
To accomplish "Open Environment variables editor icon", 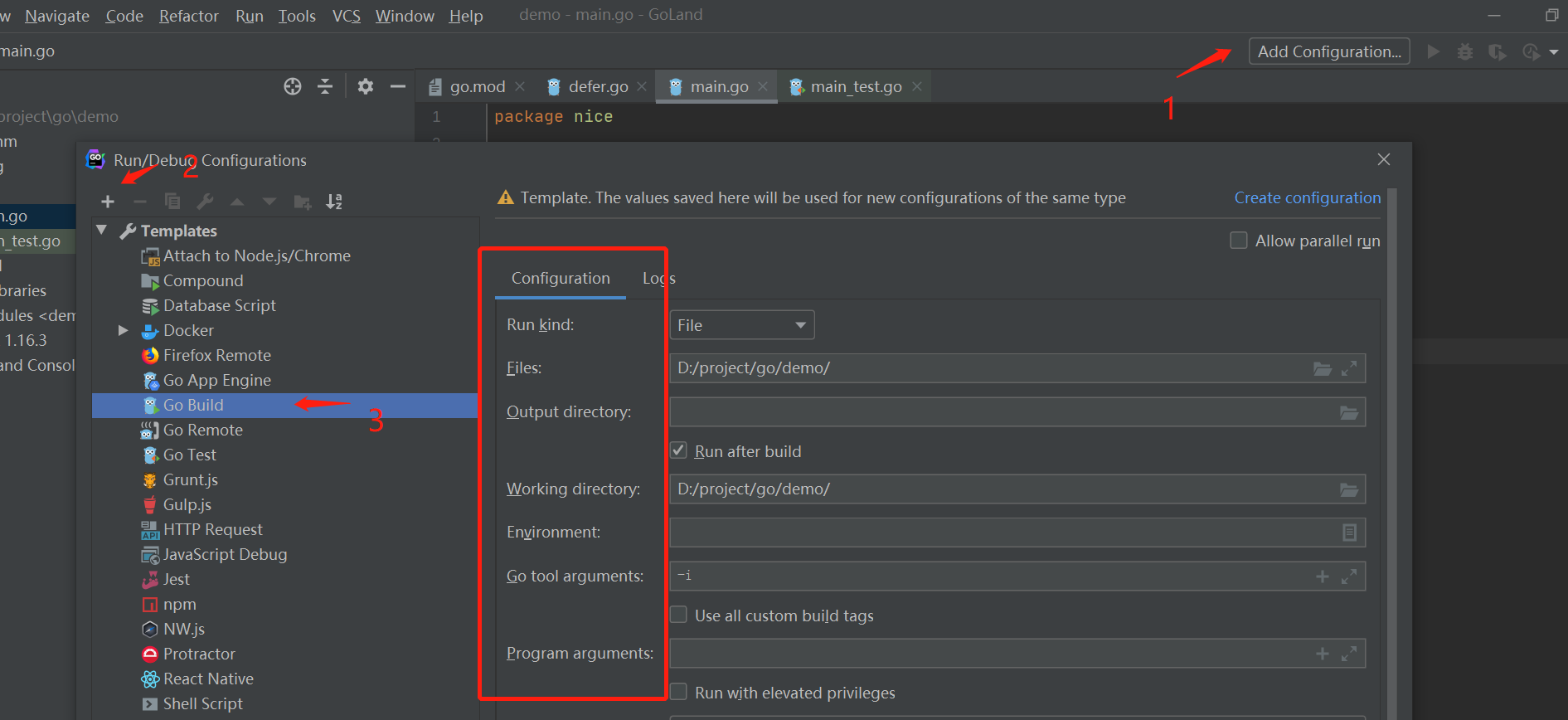I will pos(1349,533).
